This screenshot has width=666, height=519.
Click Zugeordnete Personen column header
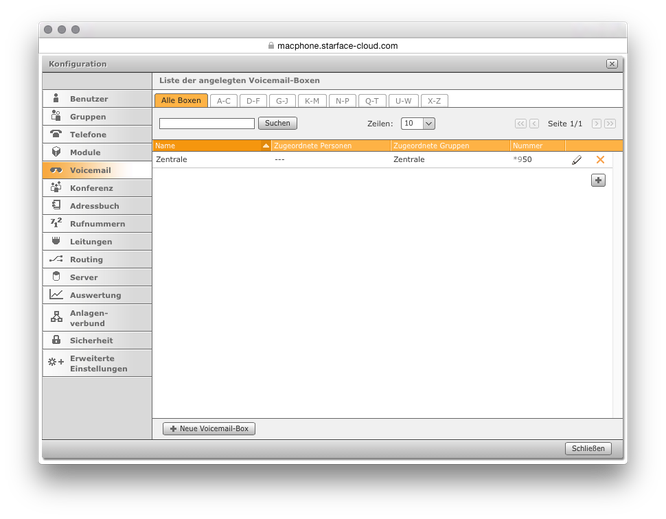tap(331, 146)
